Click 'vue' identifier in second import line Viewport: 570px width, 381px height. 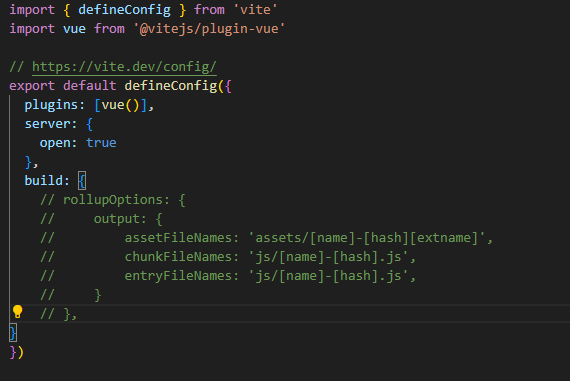74,29
